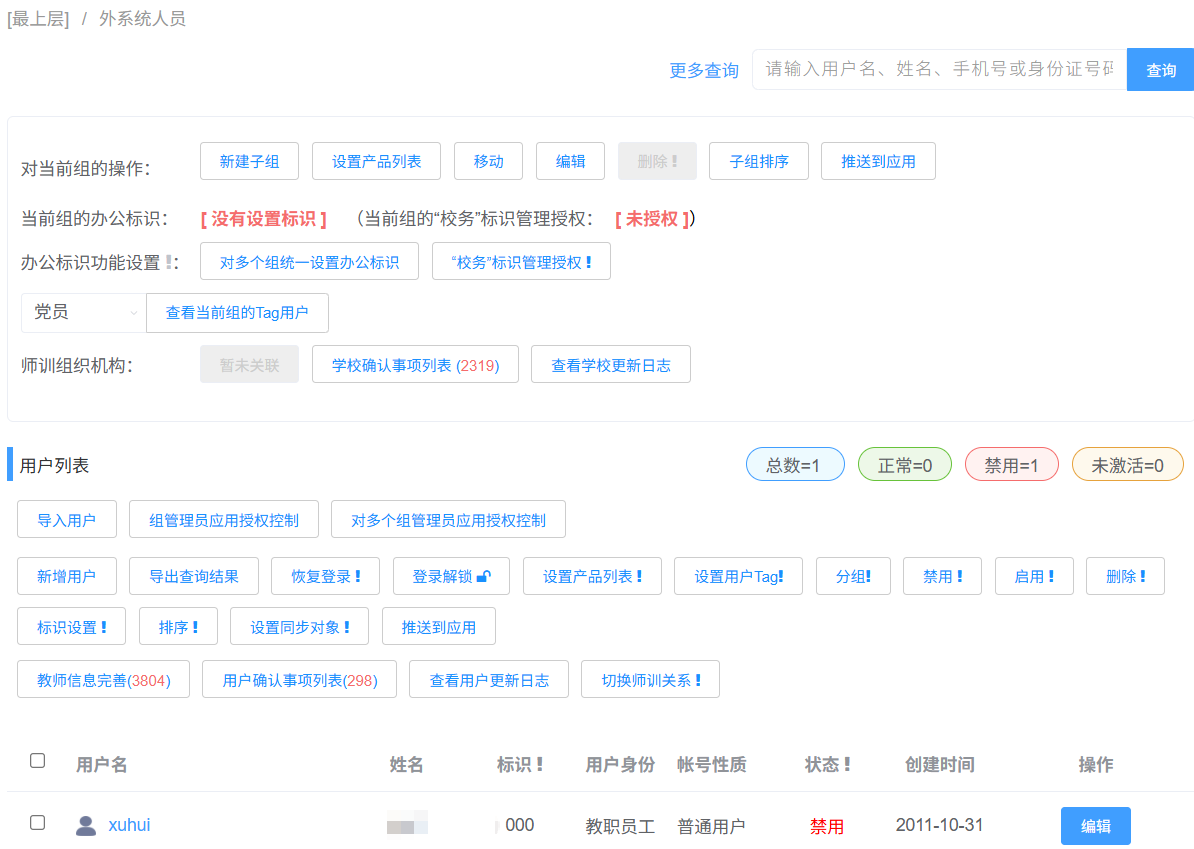The image size is (1194, 849).
Task: Click the 新增用户 button
Action: [67, 576]
